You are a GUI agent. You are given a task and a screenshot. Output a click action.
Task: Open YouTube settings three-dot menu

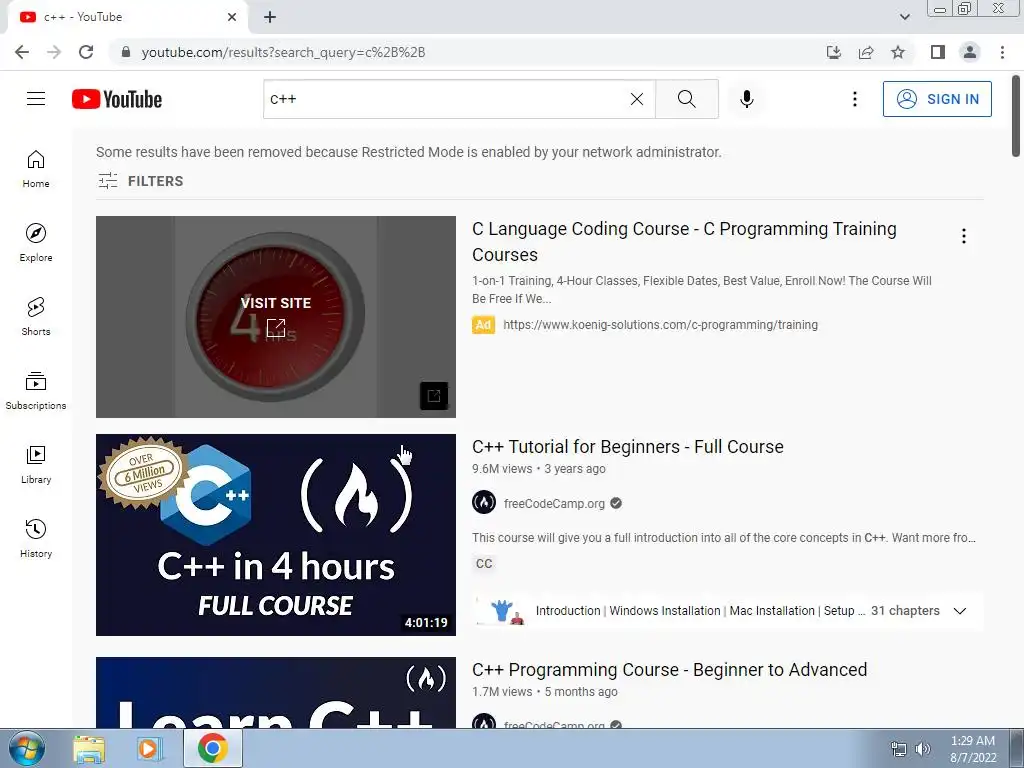tap(854, 99)
